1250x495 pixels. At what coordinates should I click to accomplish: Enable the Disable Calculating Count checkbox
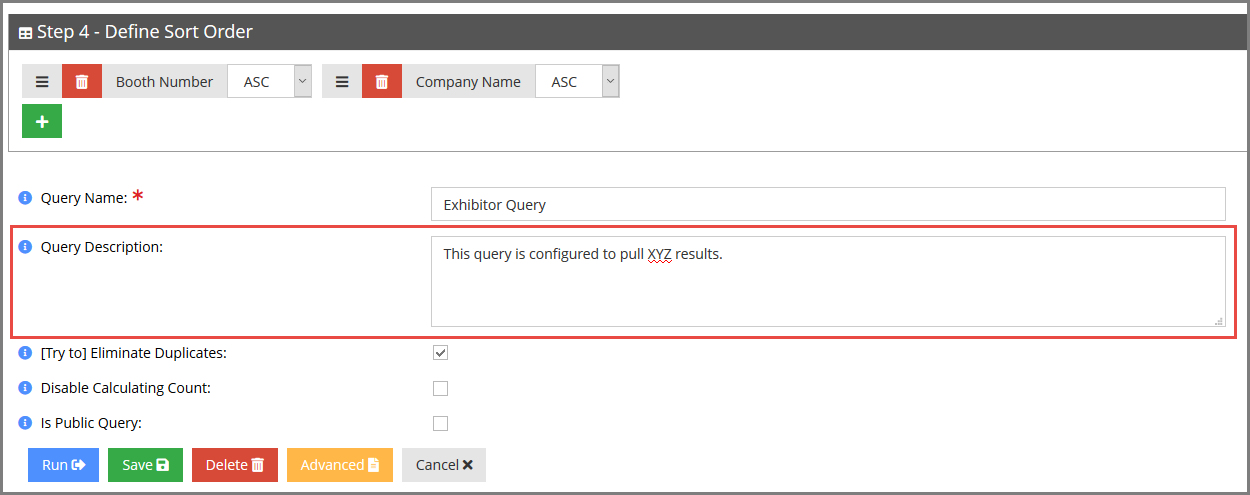coord(440,388)
